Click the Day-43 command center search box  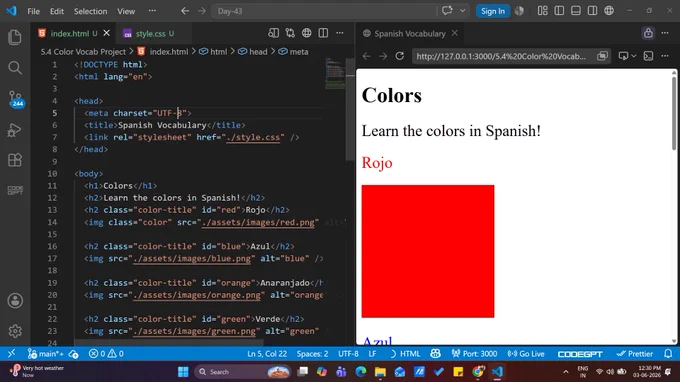324,11
